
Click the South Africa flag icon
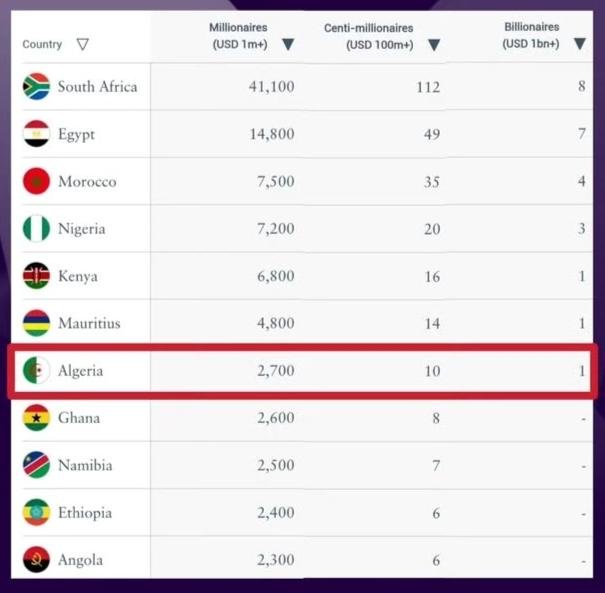click(x=36, y=87)
